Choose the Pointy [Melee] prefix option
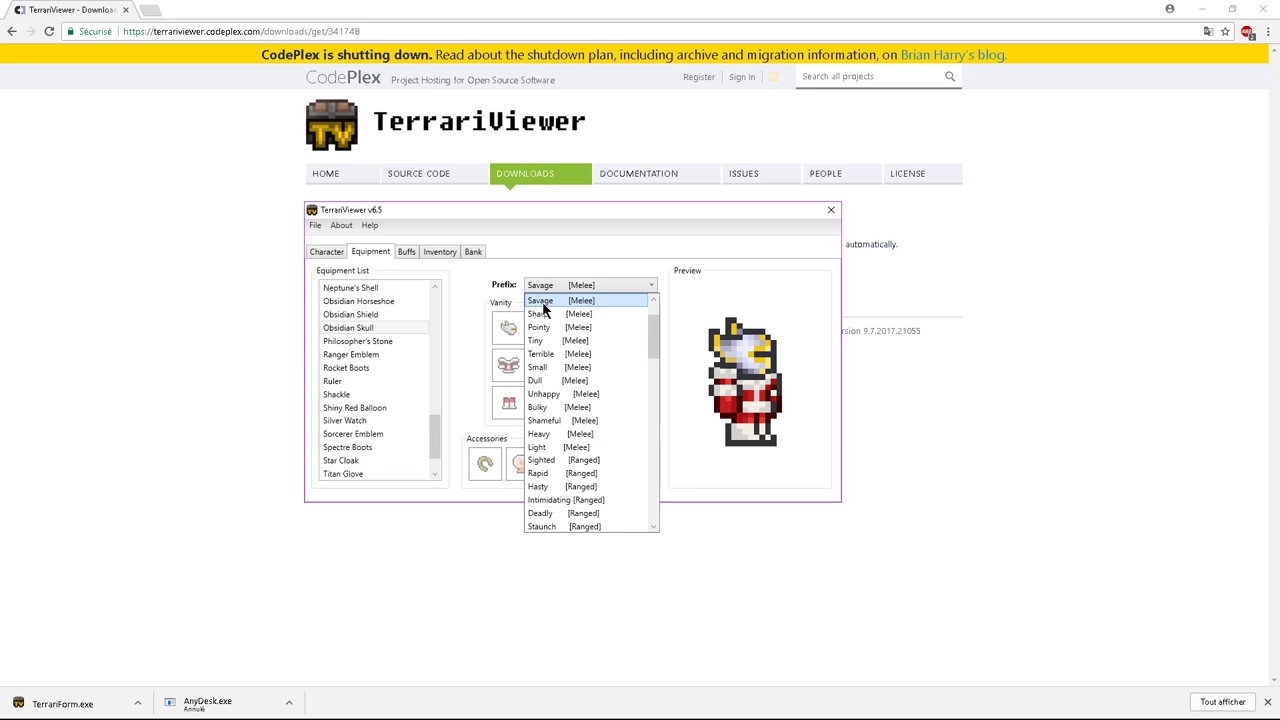Screen dimensions: 1280x720 (587, 327)
